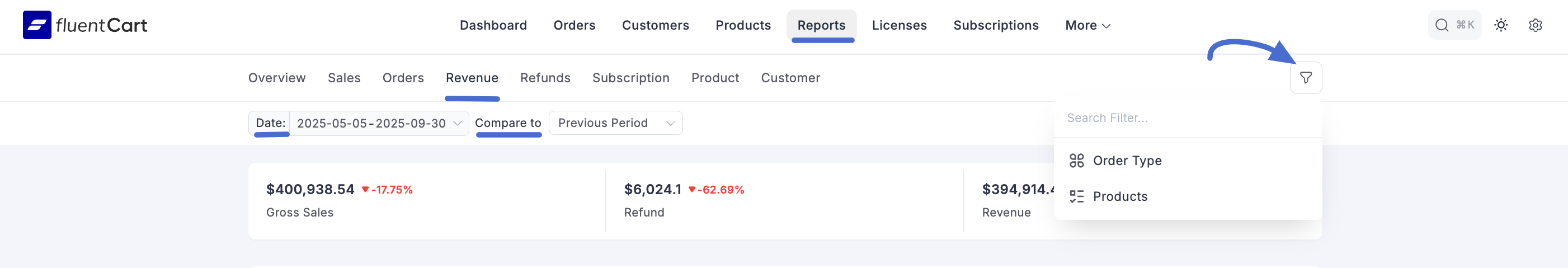Click the Gross Sales summary card
Image resolution: width=1568 pixels, height=268 pixels.
pyautogui.click(x=426, y=201)
